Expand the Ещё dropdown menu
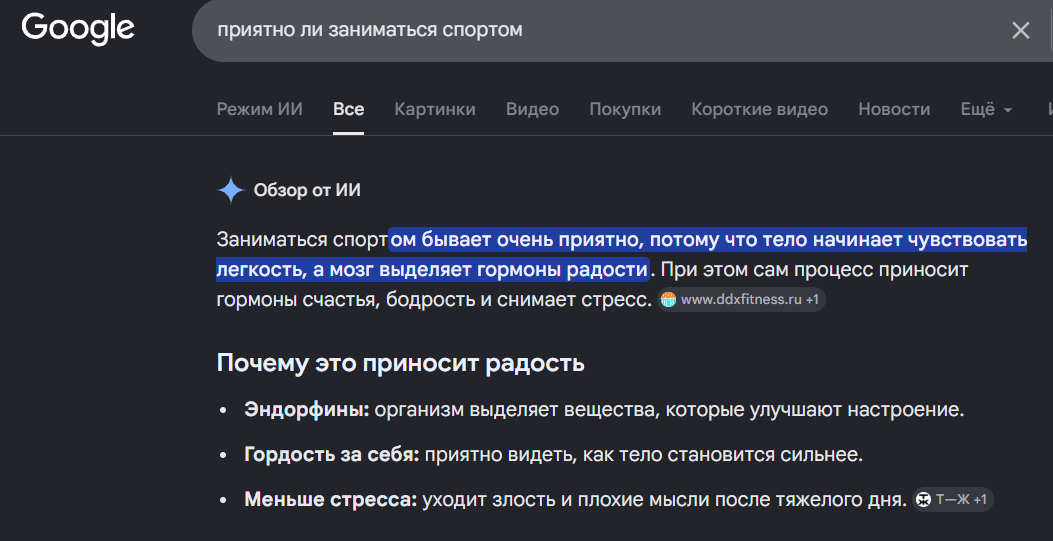Image resolution: width=1053 pixels, height=541 pixels. (986, 109)
